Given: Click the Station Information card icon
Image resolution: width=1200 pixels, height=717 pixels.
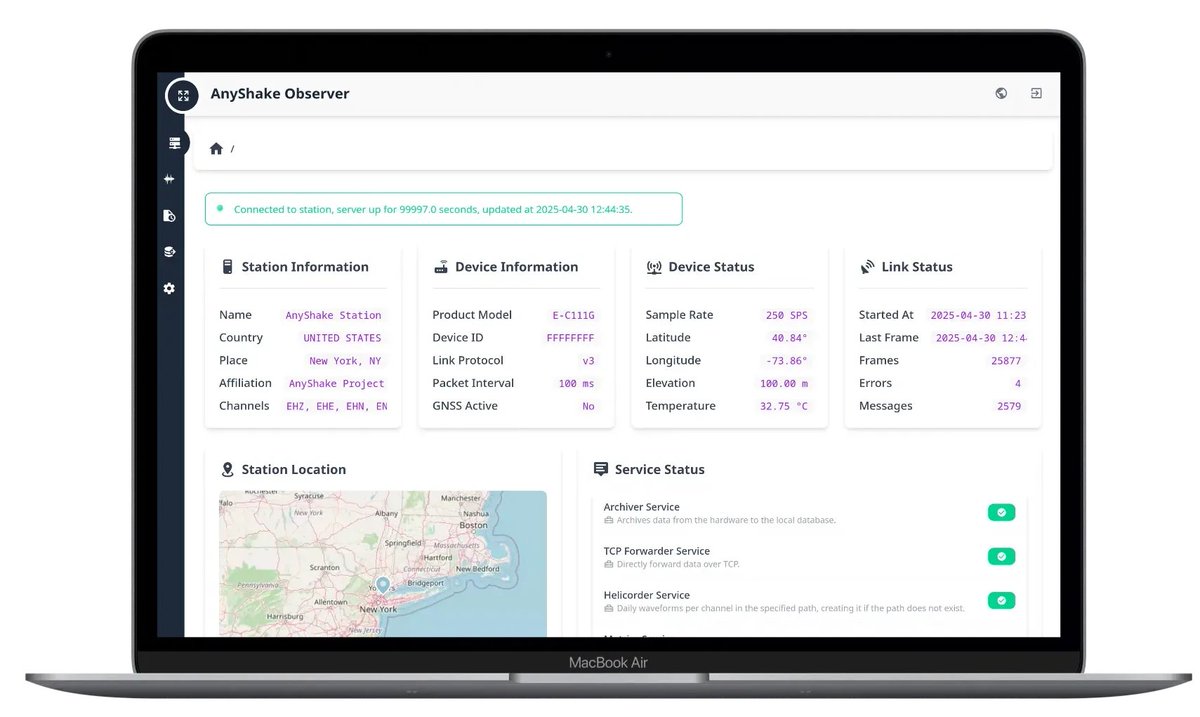Looking at the screenshot, I should 227,267.
